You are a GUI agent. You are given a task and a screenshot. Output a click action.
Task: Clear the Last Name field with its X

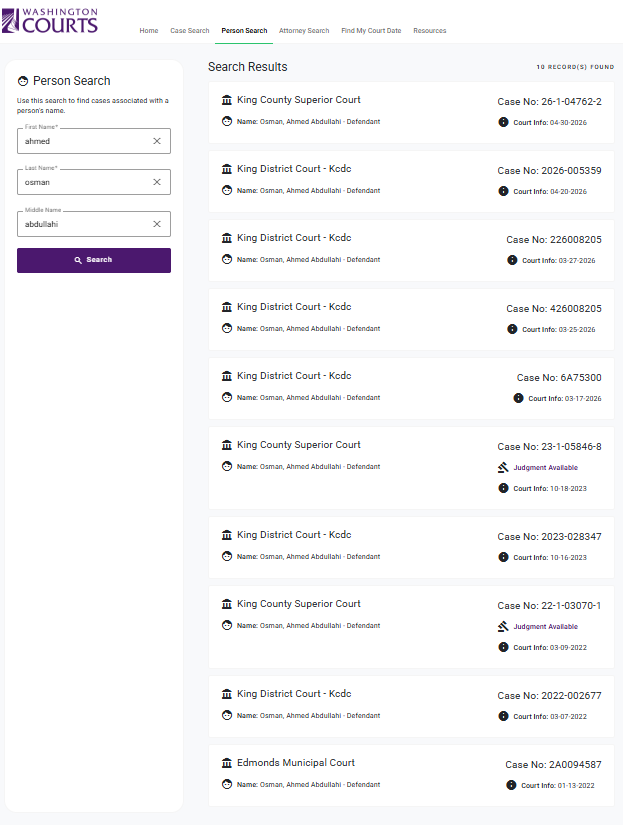pos(157,182)
